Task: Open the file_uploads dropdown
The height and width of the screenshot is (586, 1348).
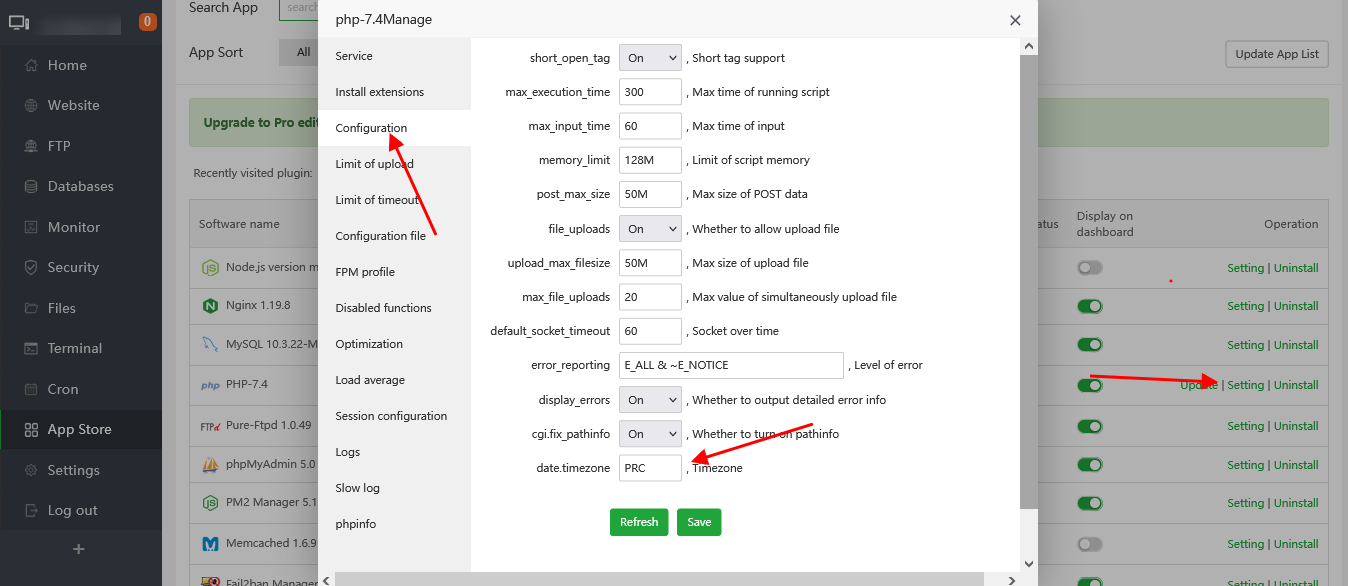Action: click(x=650, y=229)
